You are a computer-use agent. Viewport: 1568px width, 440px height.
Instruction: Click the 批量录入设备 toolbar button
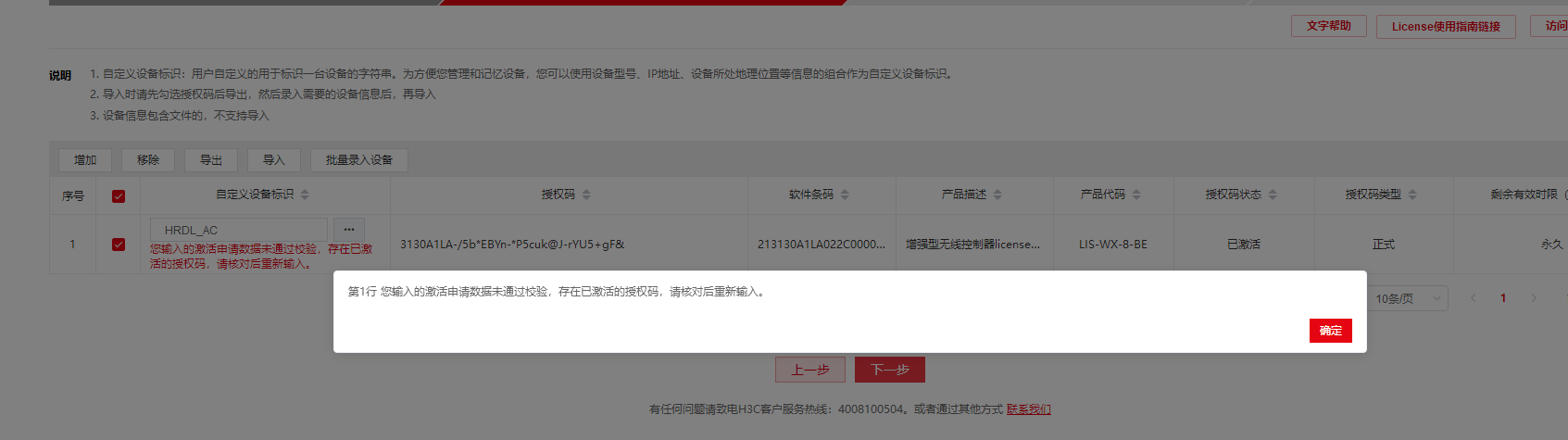tap(359, 160)
